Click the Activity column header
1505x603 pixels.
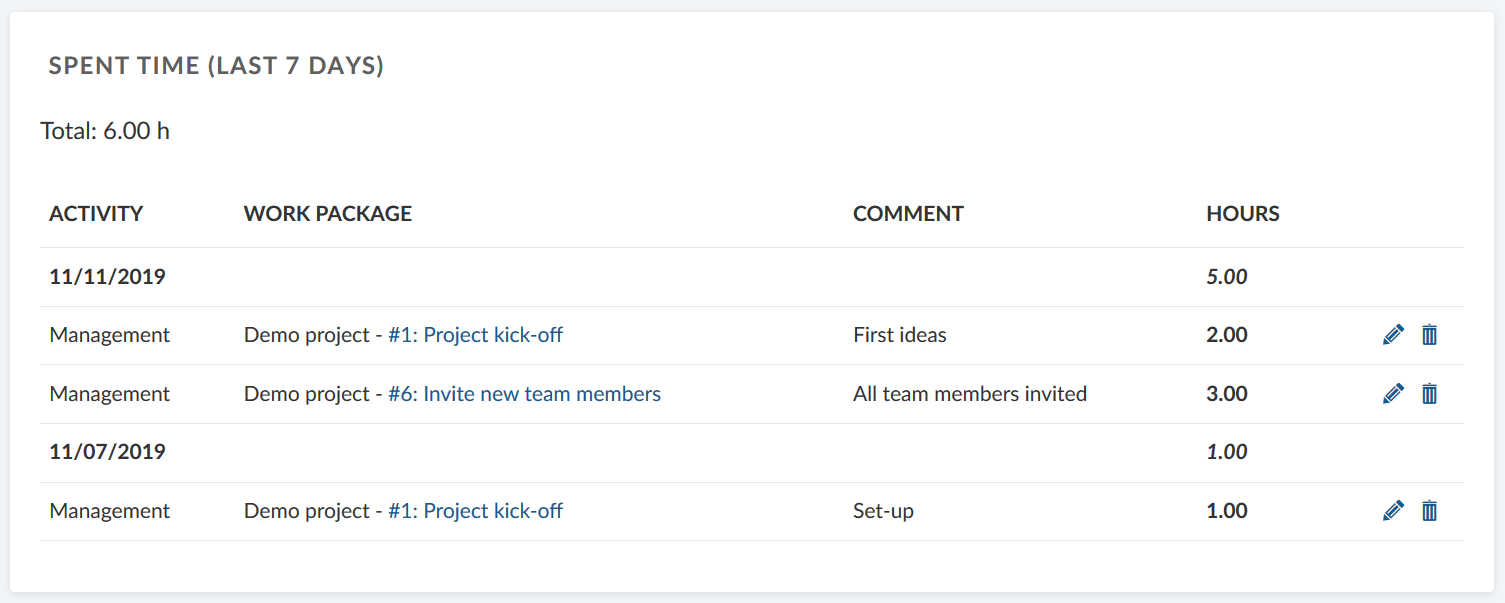coord(96,214)
